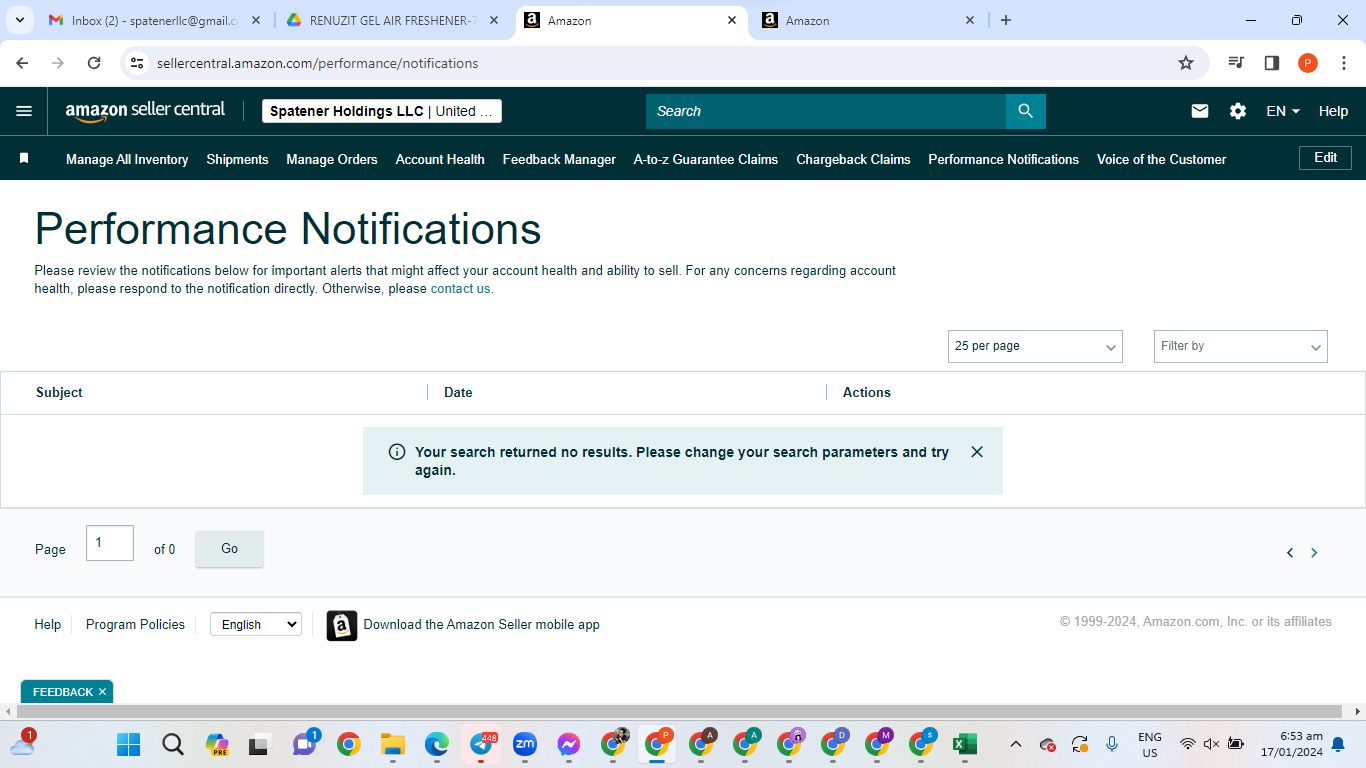
Task: Open Account Health page
Action: click(x=440, y=159)
